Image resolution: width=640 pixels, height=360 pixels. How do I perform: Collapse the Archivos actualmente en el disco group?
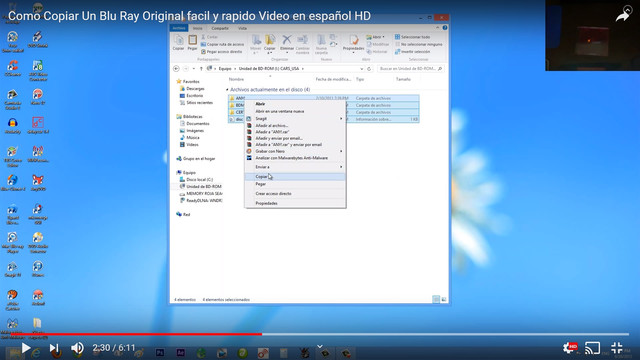pyautogui.click(x=227, y=89)
